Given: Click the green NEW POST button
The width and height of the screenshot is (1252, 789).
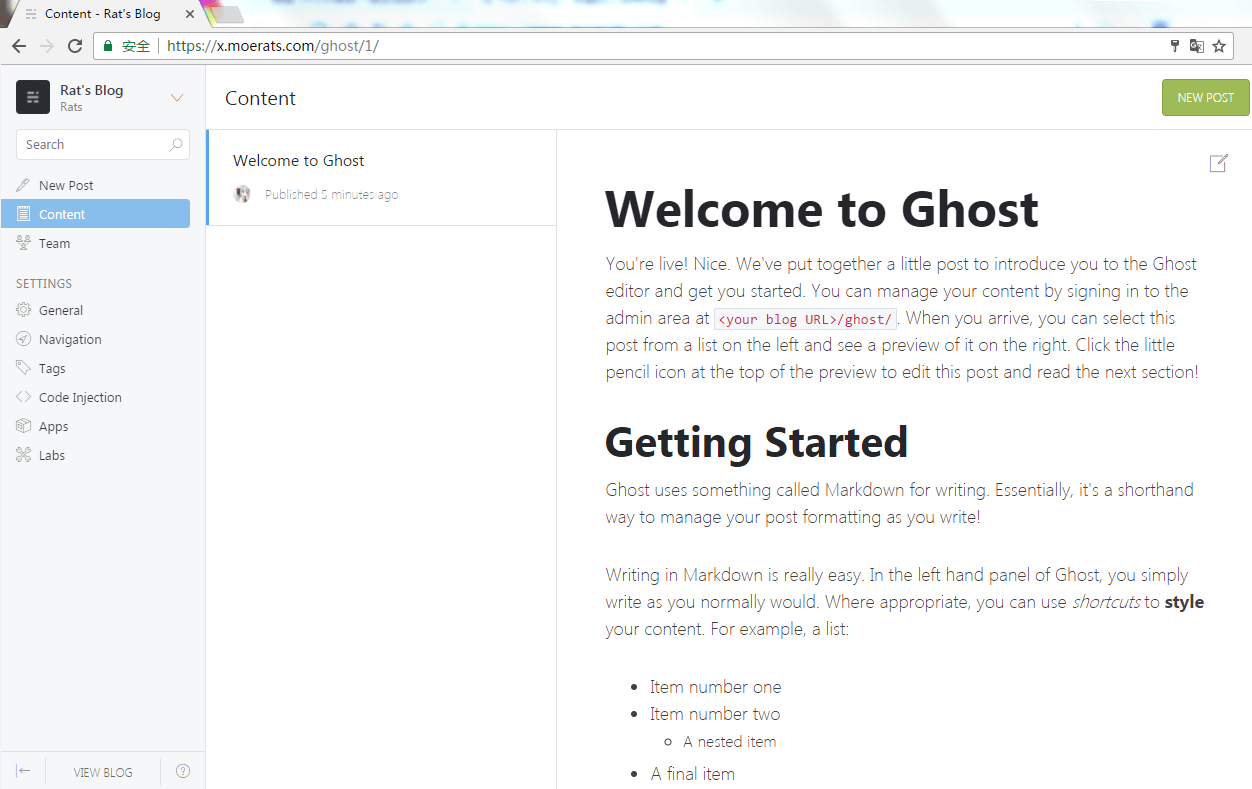Looking at the screenshot, I should click(1206, 97).
